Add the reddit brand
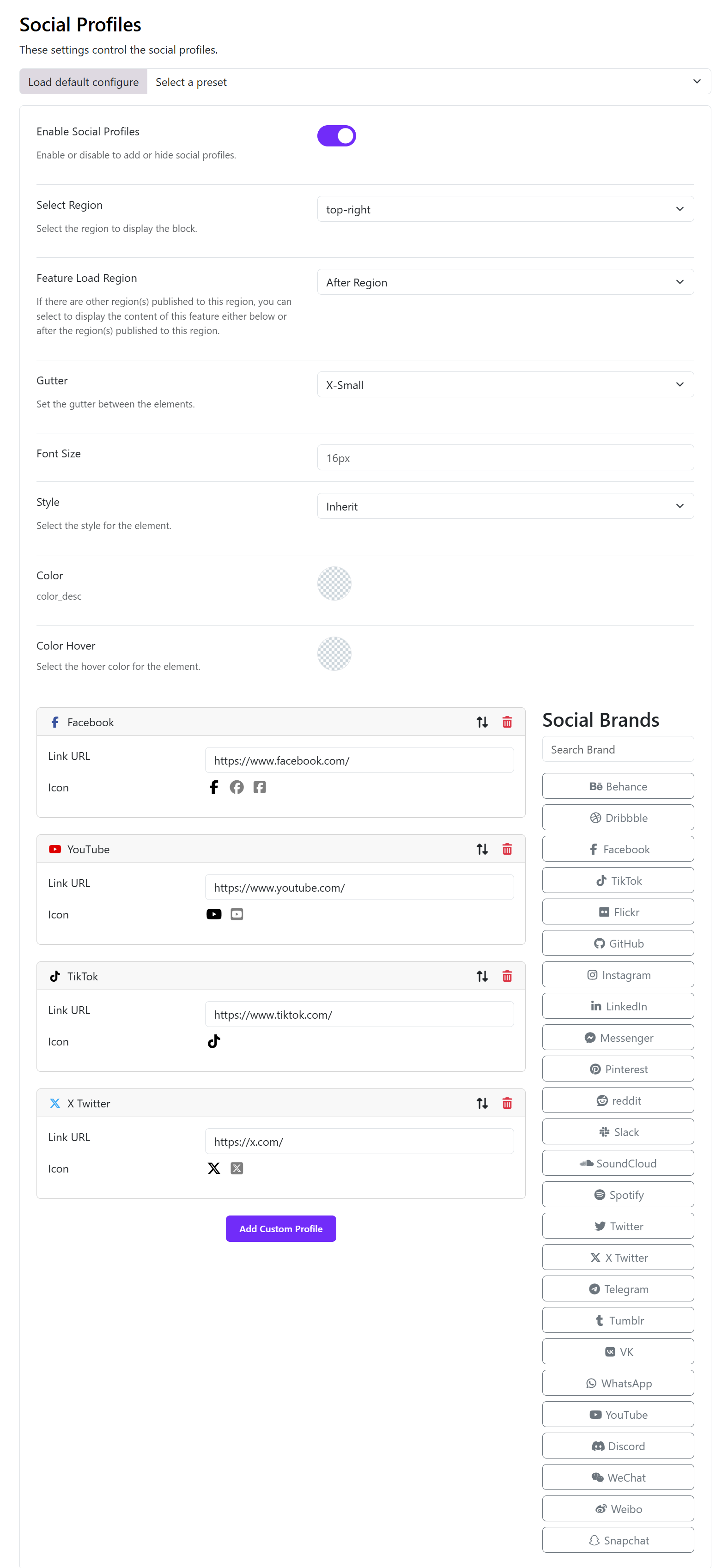Viewport: 728px width, 1568px height. [618, 1101]
